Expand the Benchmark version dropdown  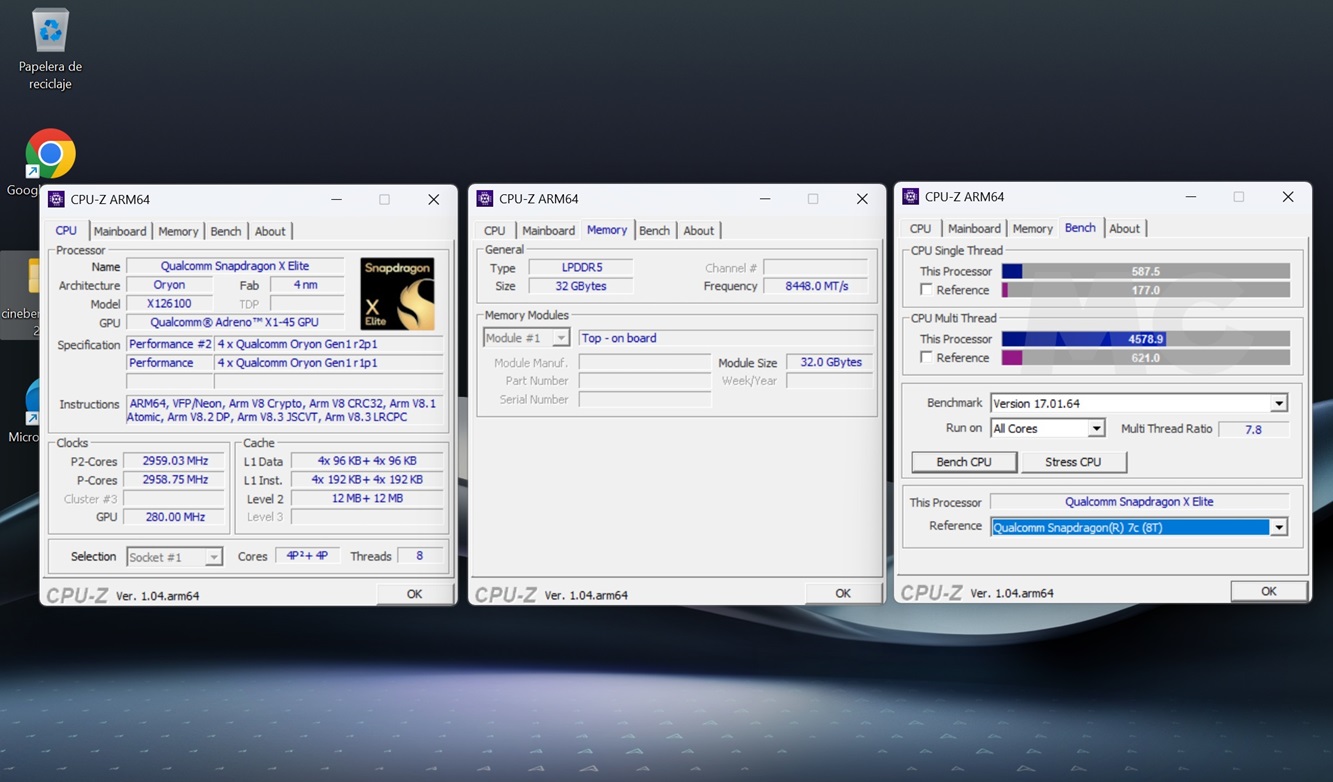pyautogui.click(x=1278, y=404)
